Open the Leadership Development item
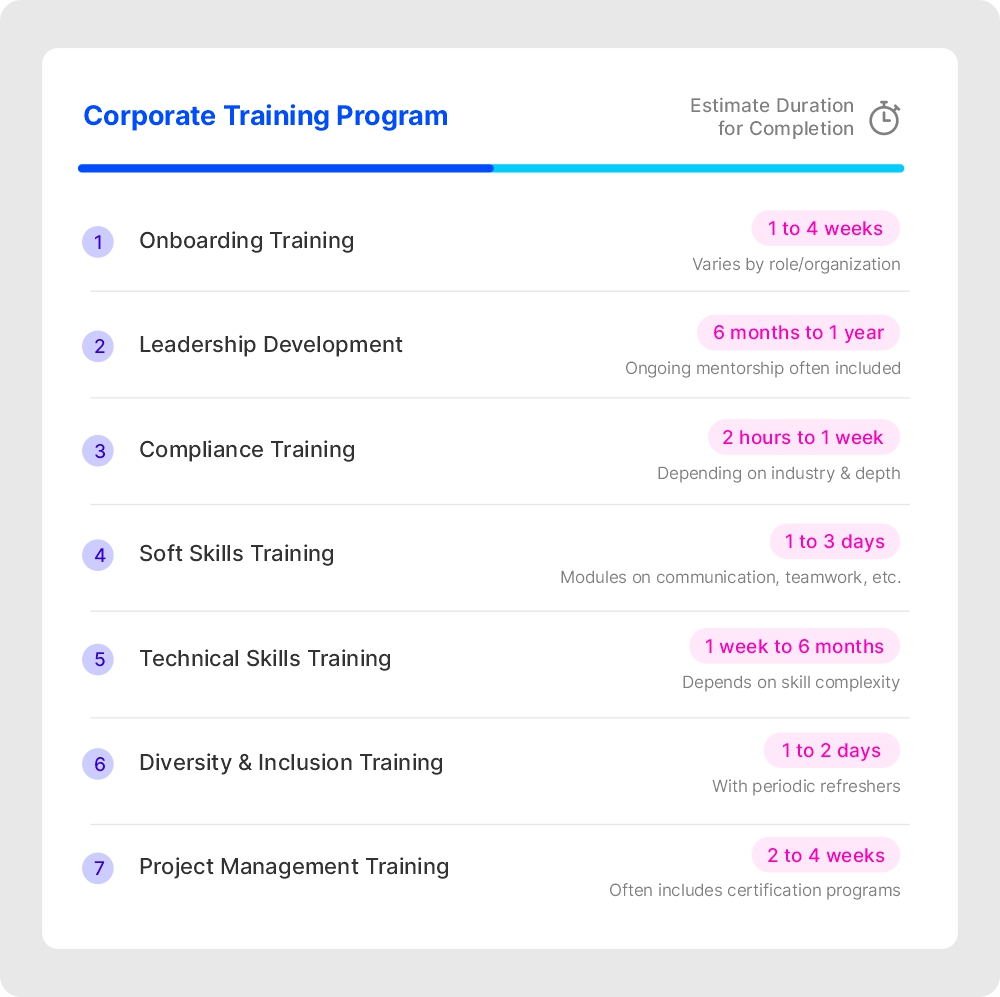Viewport: 1000px width, 997px height. (x=270, y=344)
